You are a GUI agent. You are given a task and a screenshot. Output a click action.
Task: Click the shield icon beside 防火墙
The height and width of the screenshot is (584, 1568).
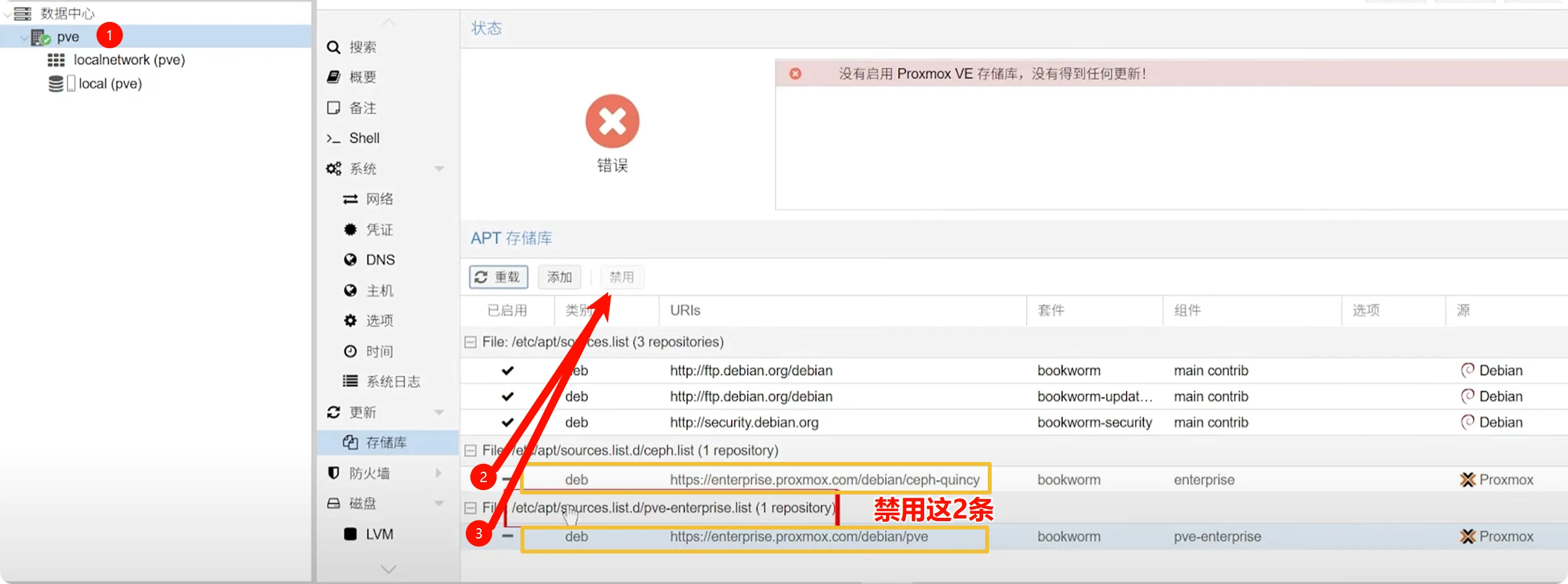(x=334, y=473)
